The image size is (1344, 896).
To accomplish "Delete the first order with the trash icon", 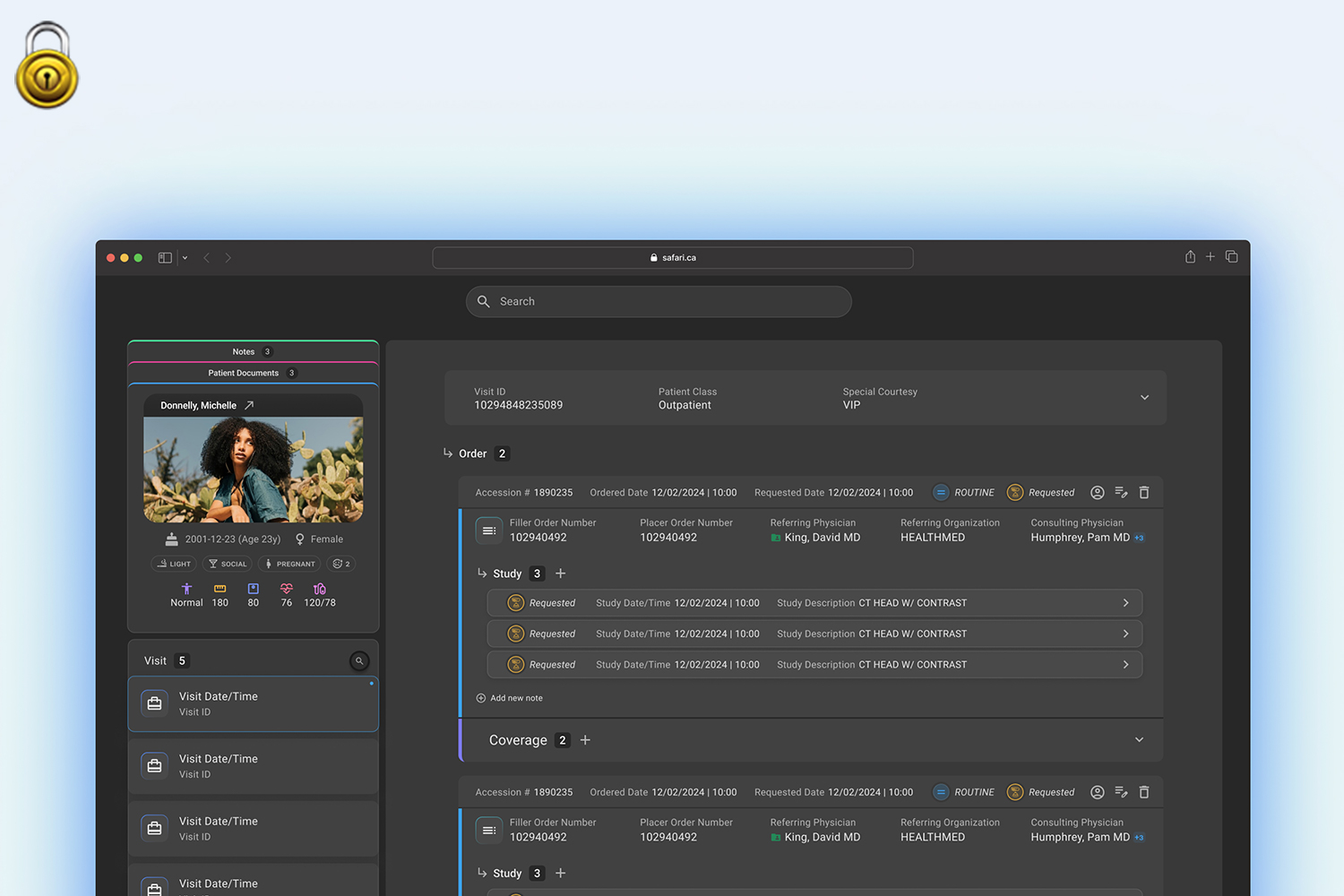I will [1144, 493].
